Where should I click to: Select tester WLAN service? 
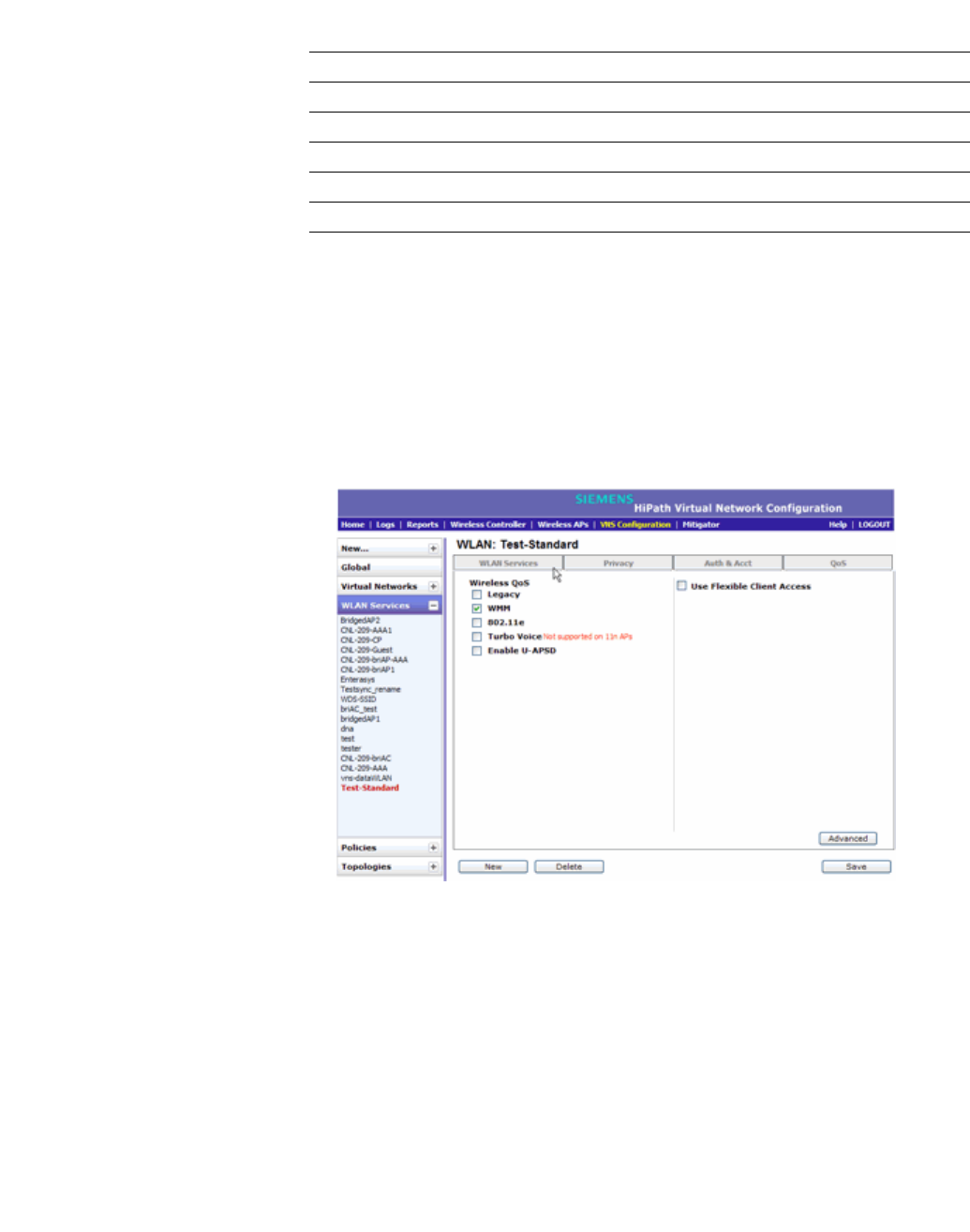click(x=351, y=748)
